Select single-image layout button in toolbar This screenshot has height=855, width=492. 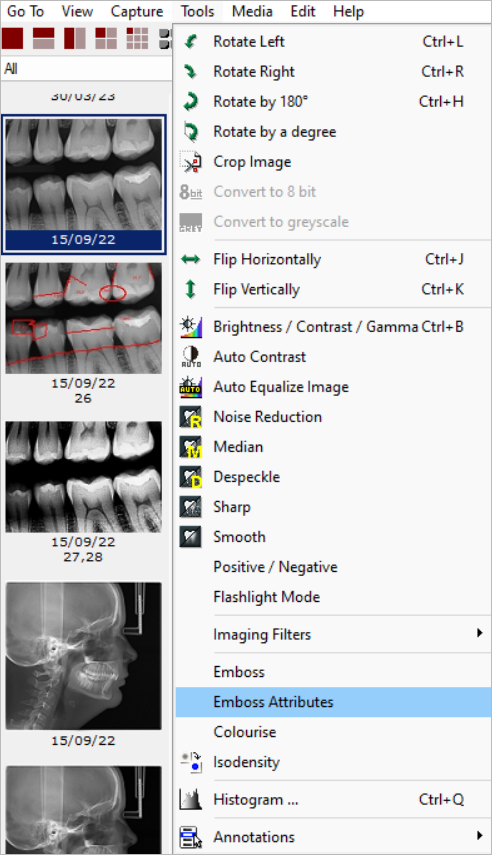click(13, 39)
